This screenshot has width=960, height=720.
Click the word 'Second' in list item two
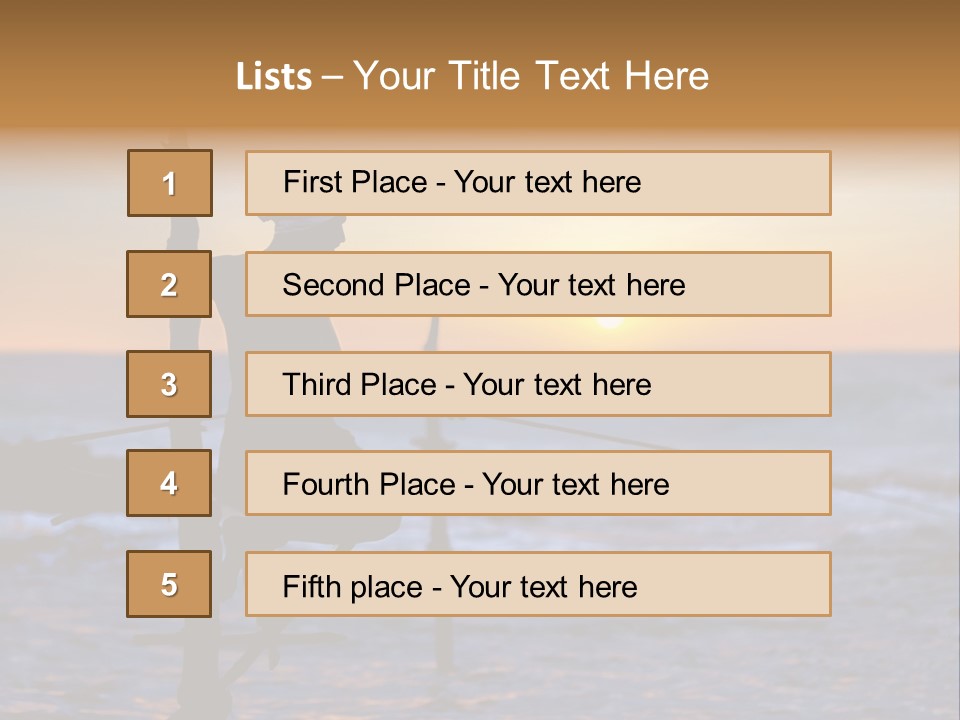(x=333, y=285)
